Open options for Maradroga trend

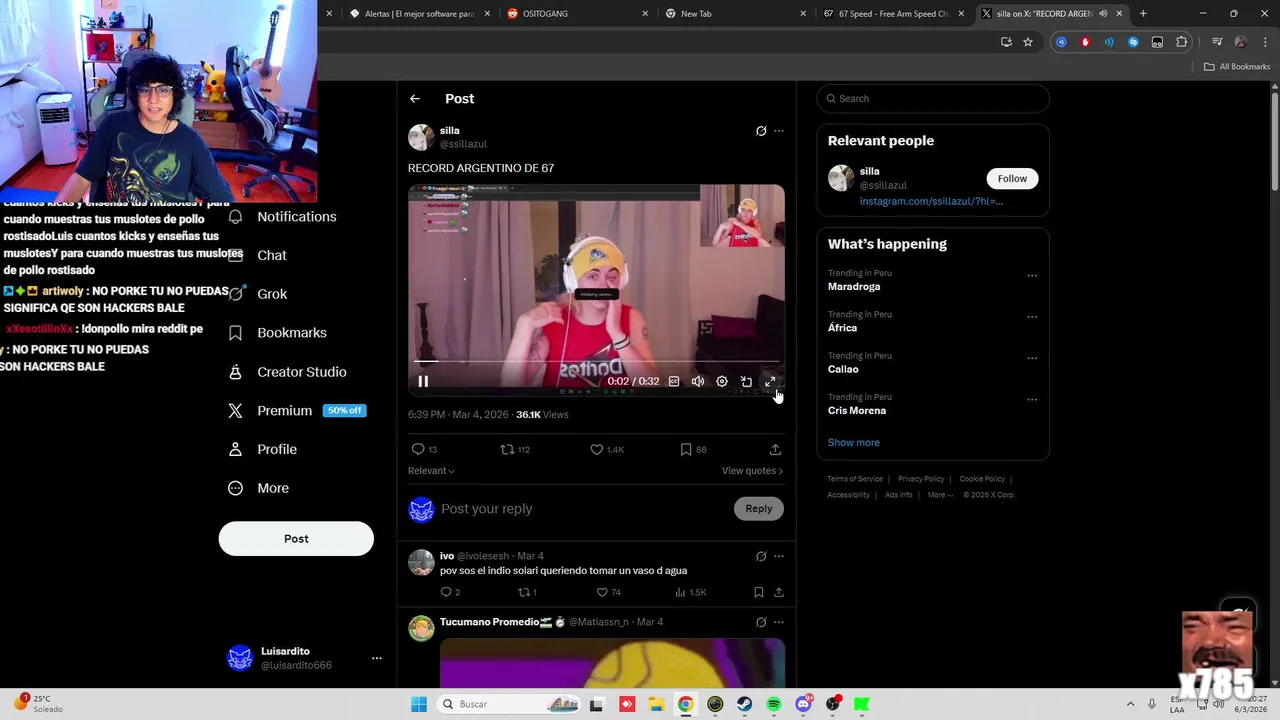[x=1032, y=276]
